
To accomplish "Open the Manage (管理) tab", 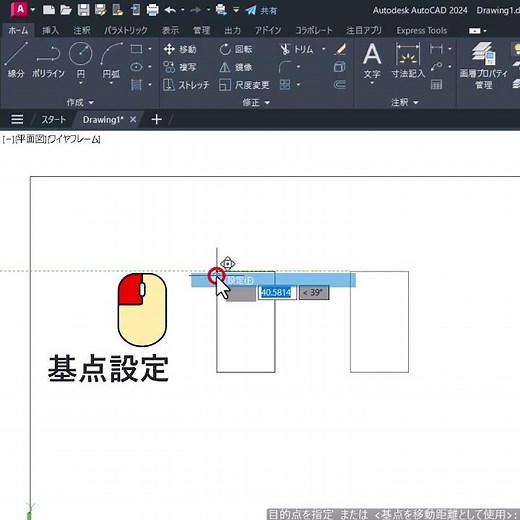I will click(x=201, y=31).
